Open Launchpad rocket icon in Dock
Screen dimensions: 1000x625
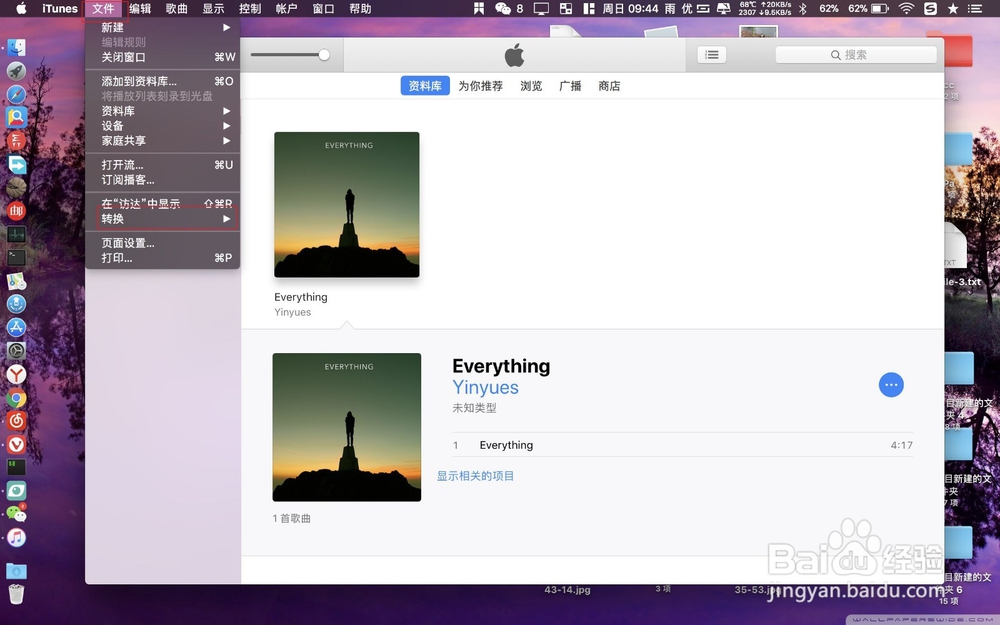pyautogui.click(x=17, y=71)
